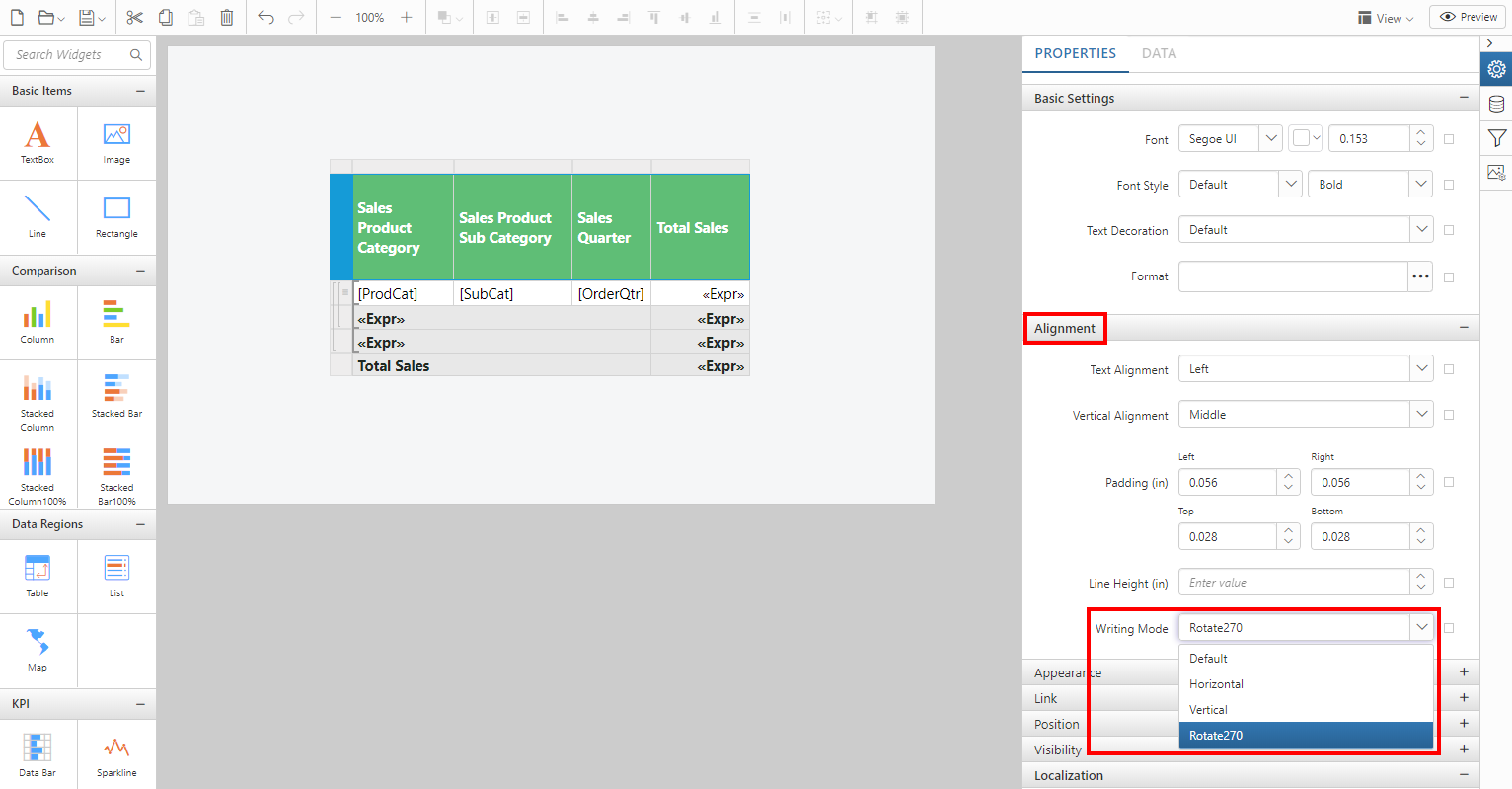Open the properties gear panel in the sidebar
Screen dimensions: 1512x789
point(1496,69)
